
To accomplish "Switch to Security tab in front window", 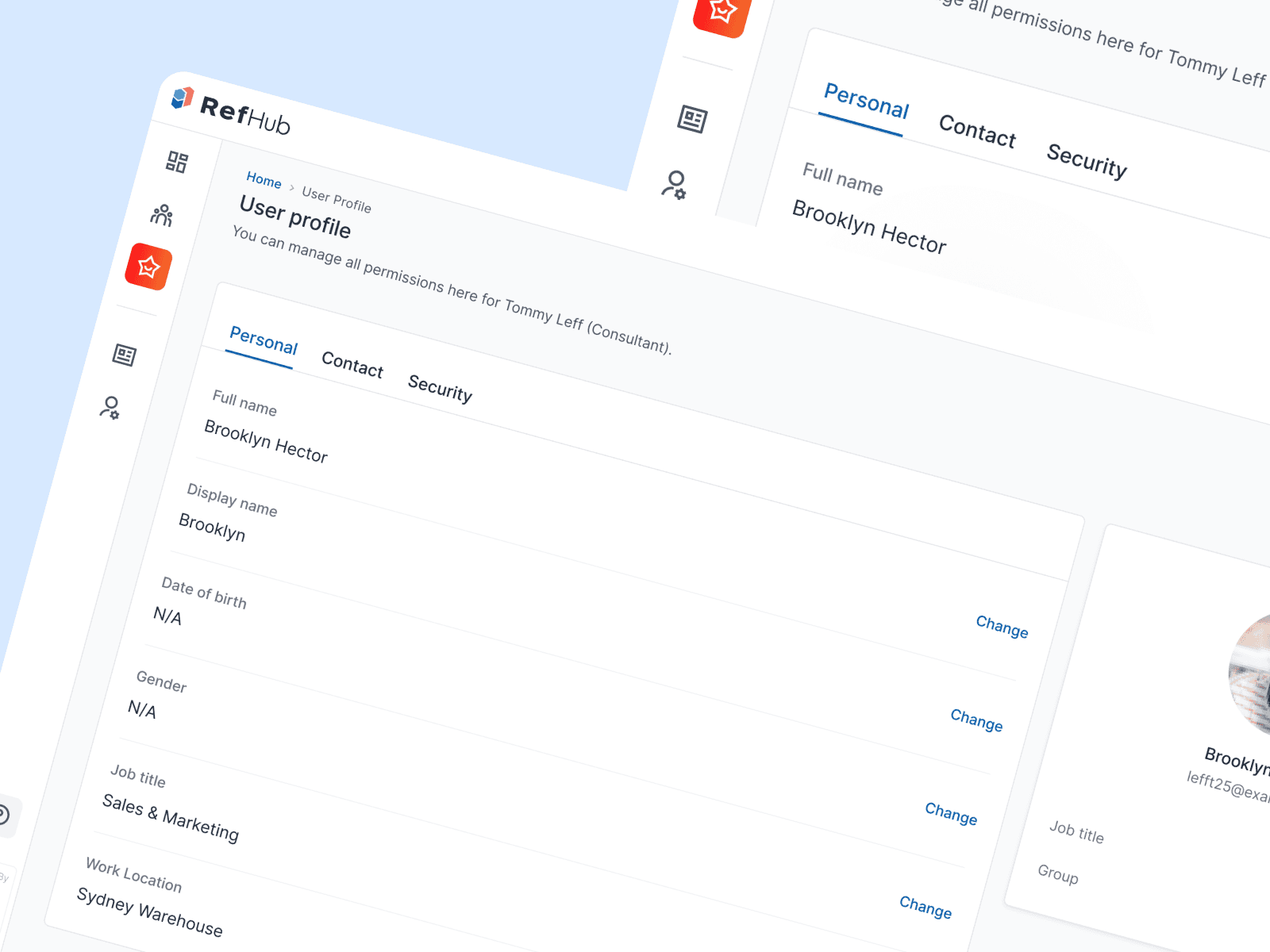I will [441, 389].
